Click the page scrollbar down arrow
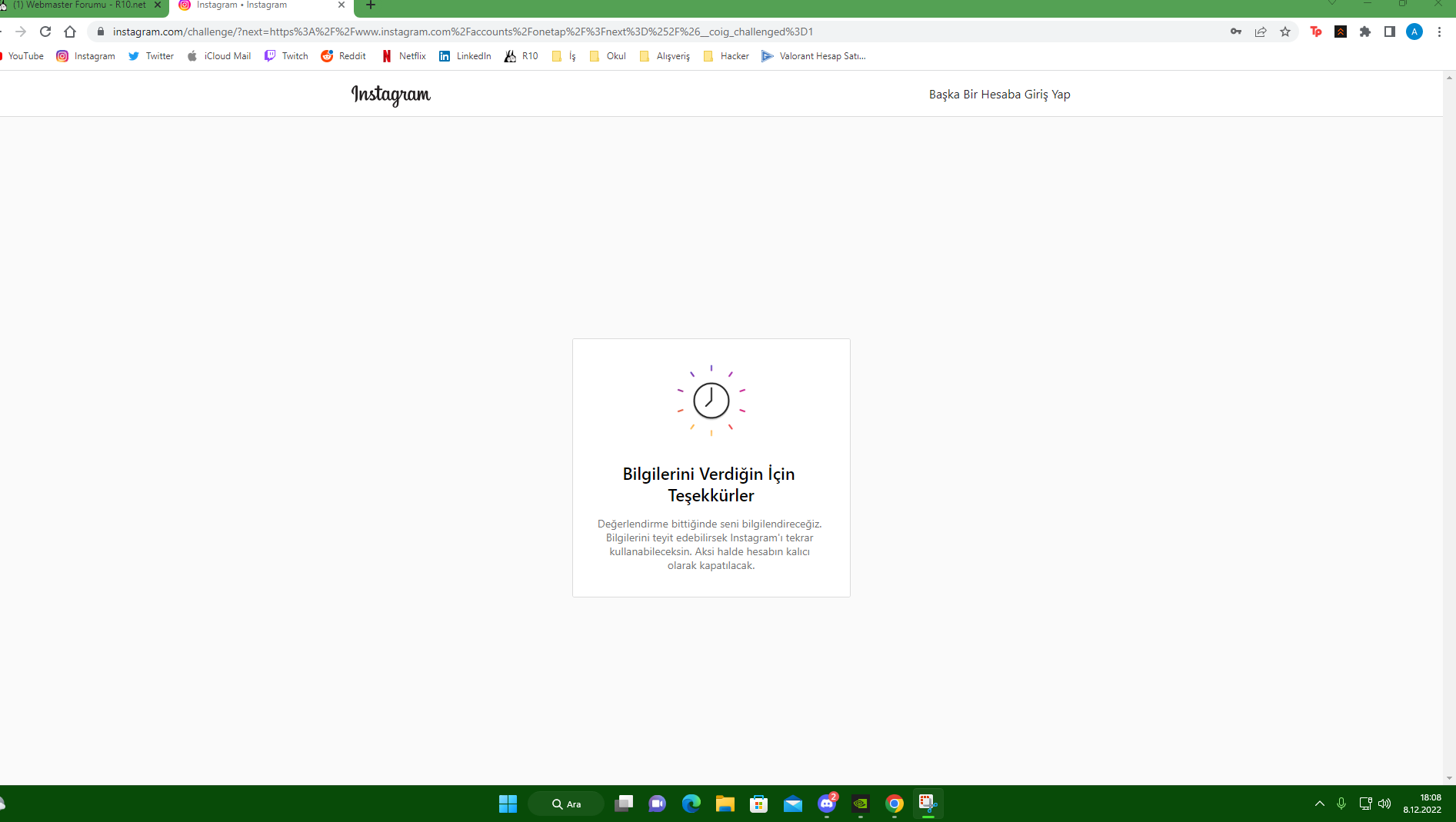The height and width of the screenshot is (822, 1456). [x=1450, y=778]
